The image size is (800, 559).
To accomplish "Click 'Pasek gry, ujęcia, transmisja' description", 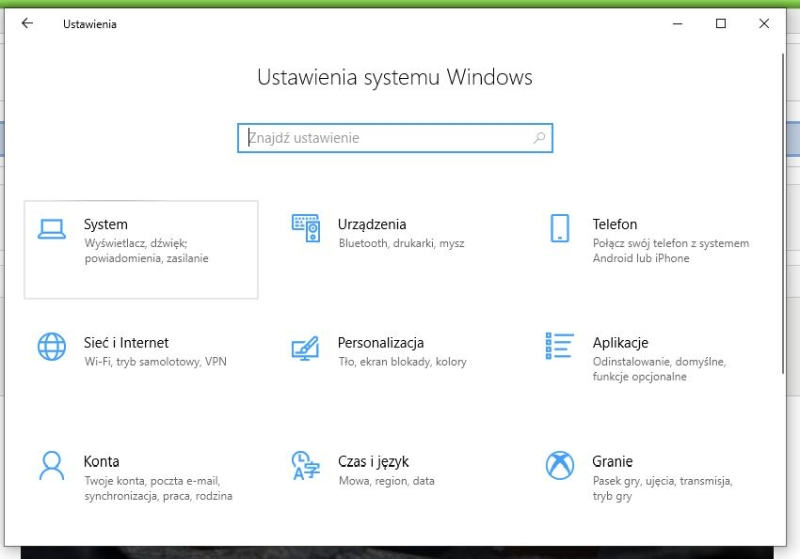I will (x=663, y=480).
